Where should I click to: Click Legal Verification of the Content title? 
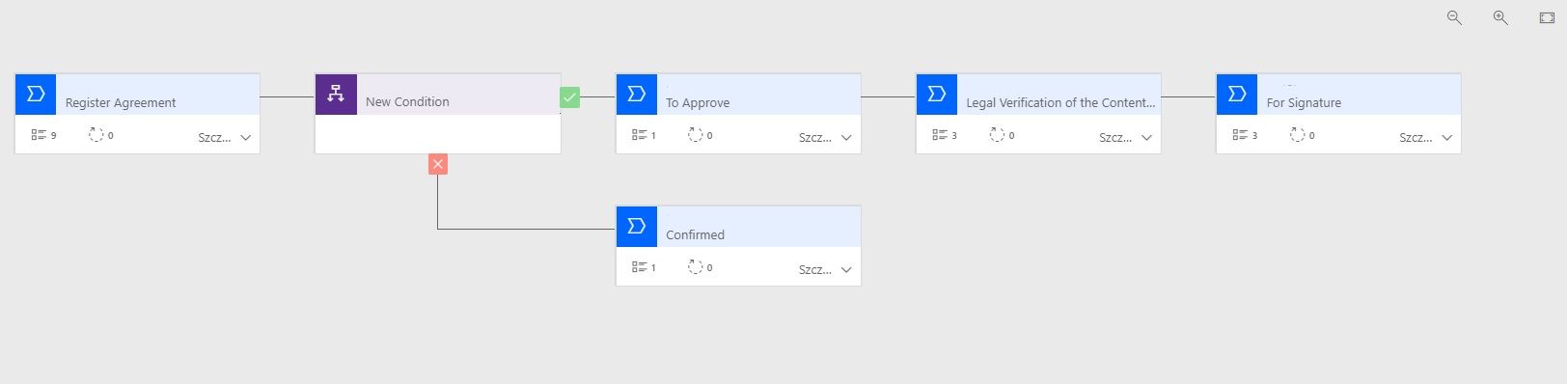tap(1060, 102)
